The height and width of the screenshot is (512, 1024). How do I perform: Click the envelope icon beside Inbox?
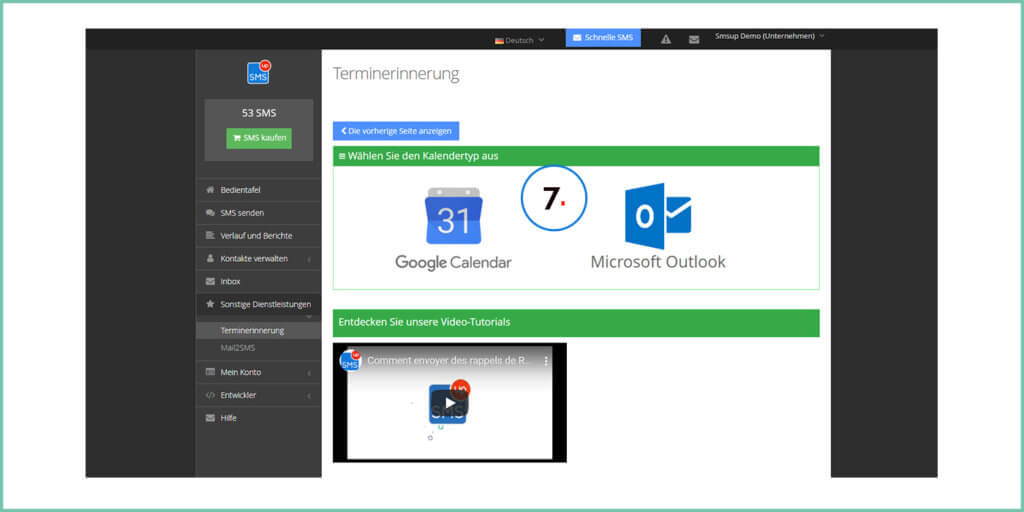210,281
